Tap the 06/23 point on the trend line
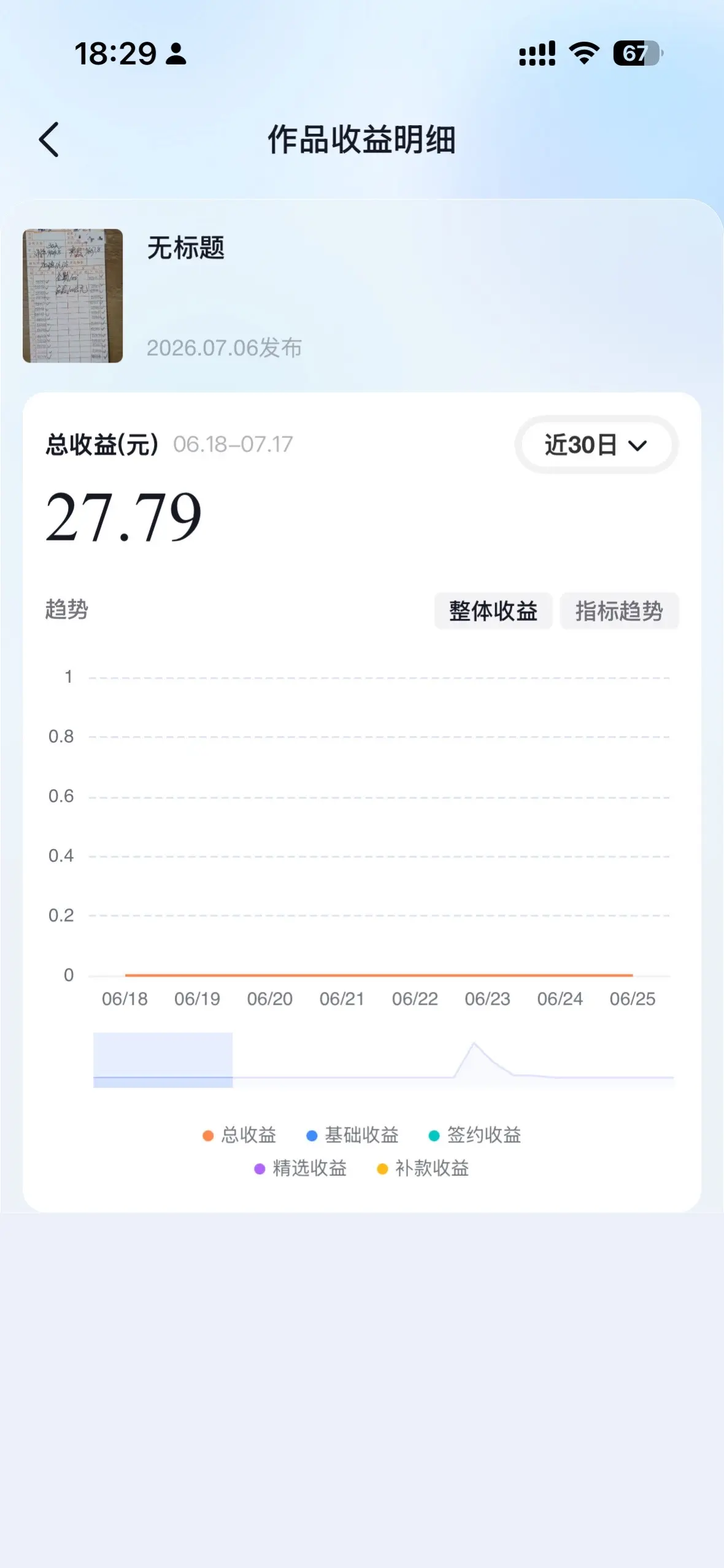The height and width of the screenshot is (1568, 724). point(487,975)
